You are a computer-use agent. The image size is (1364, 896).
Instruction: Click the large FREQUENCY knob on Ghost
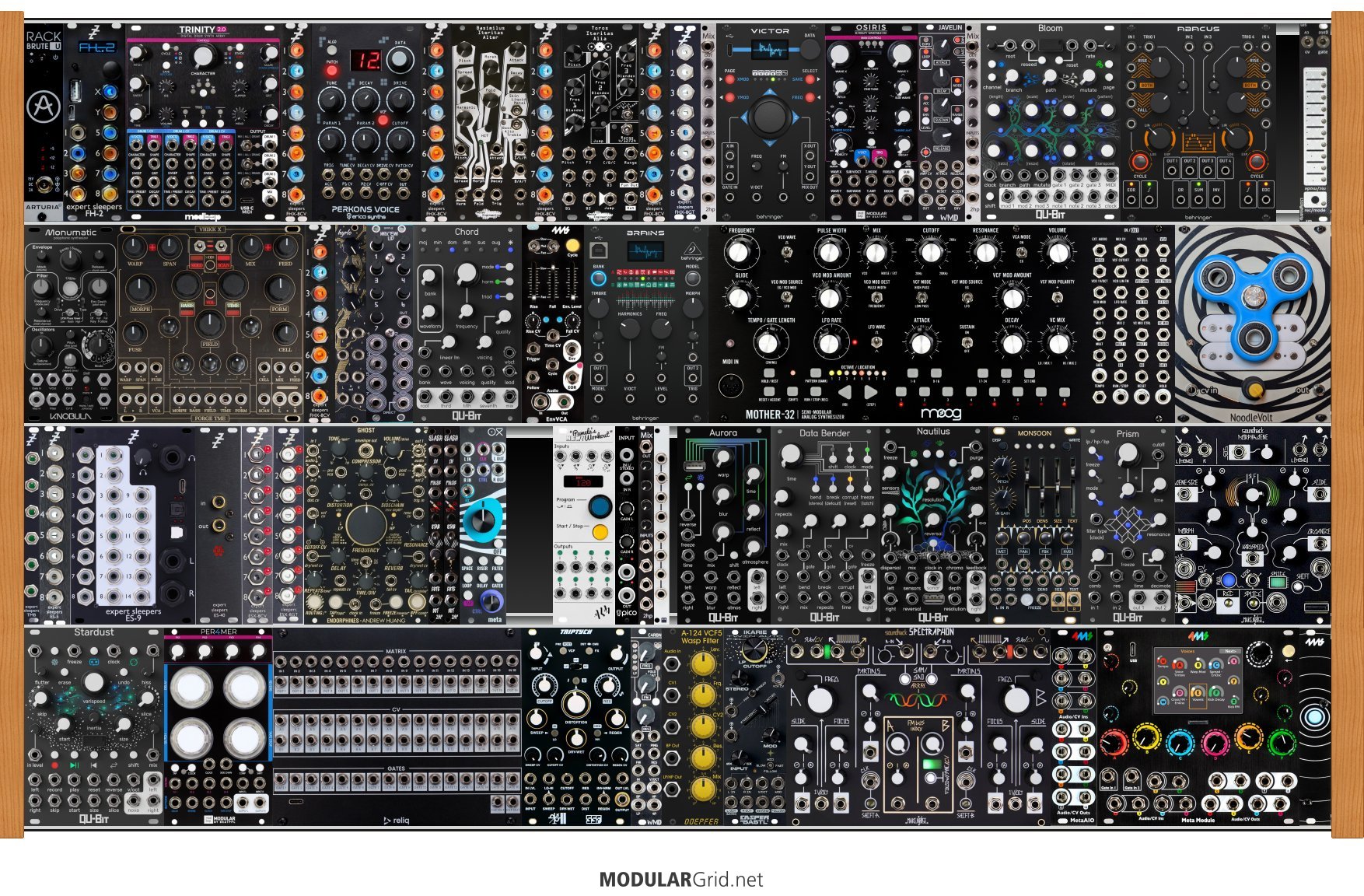365,526
